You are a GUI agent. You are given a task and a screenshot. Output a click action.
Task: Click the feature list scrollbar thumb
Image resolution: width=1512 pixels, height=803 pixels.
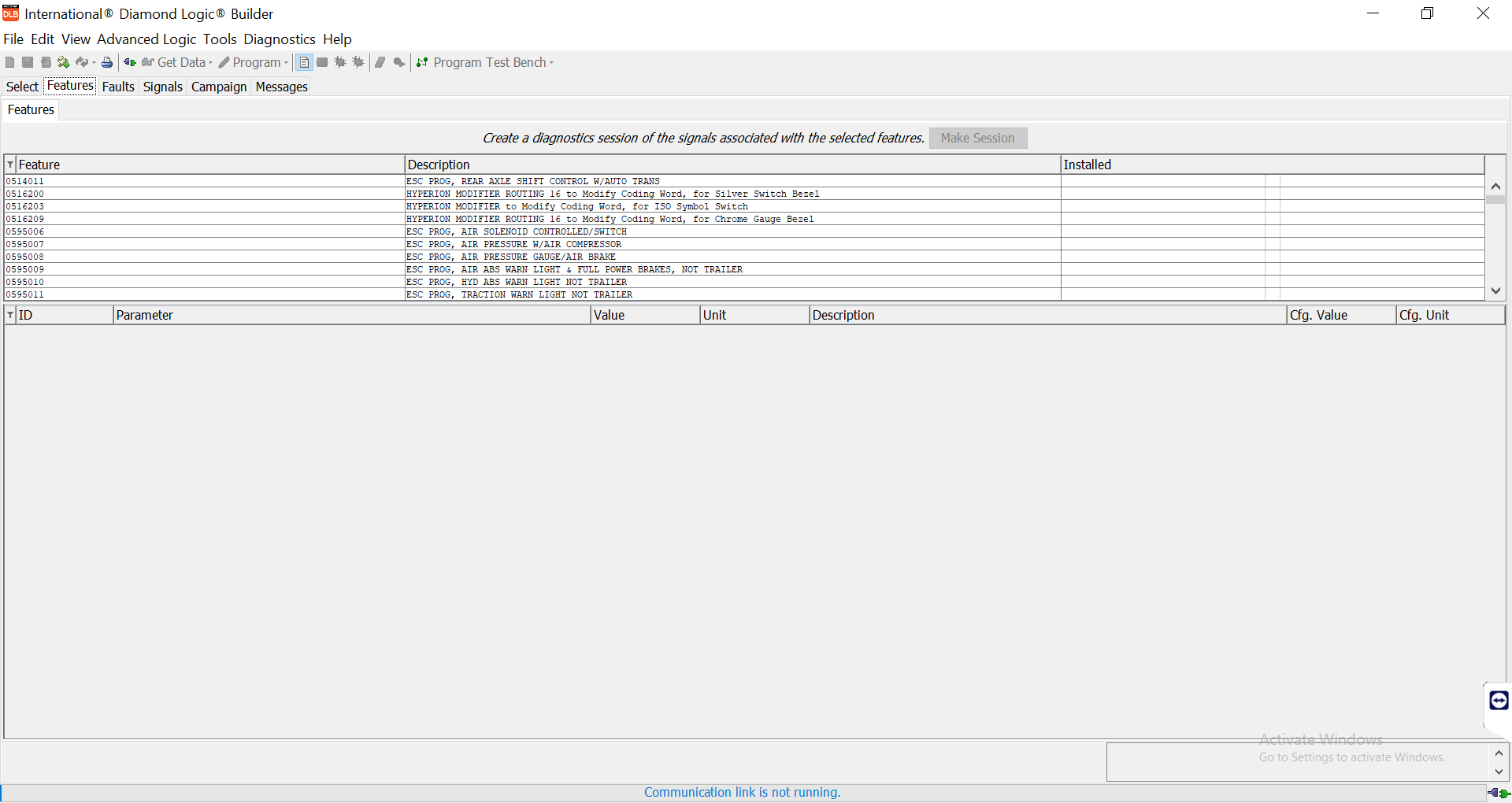click(1495, 200)
